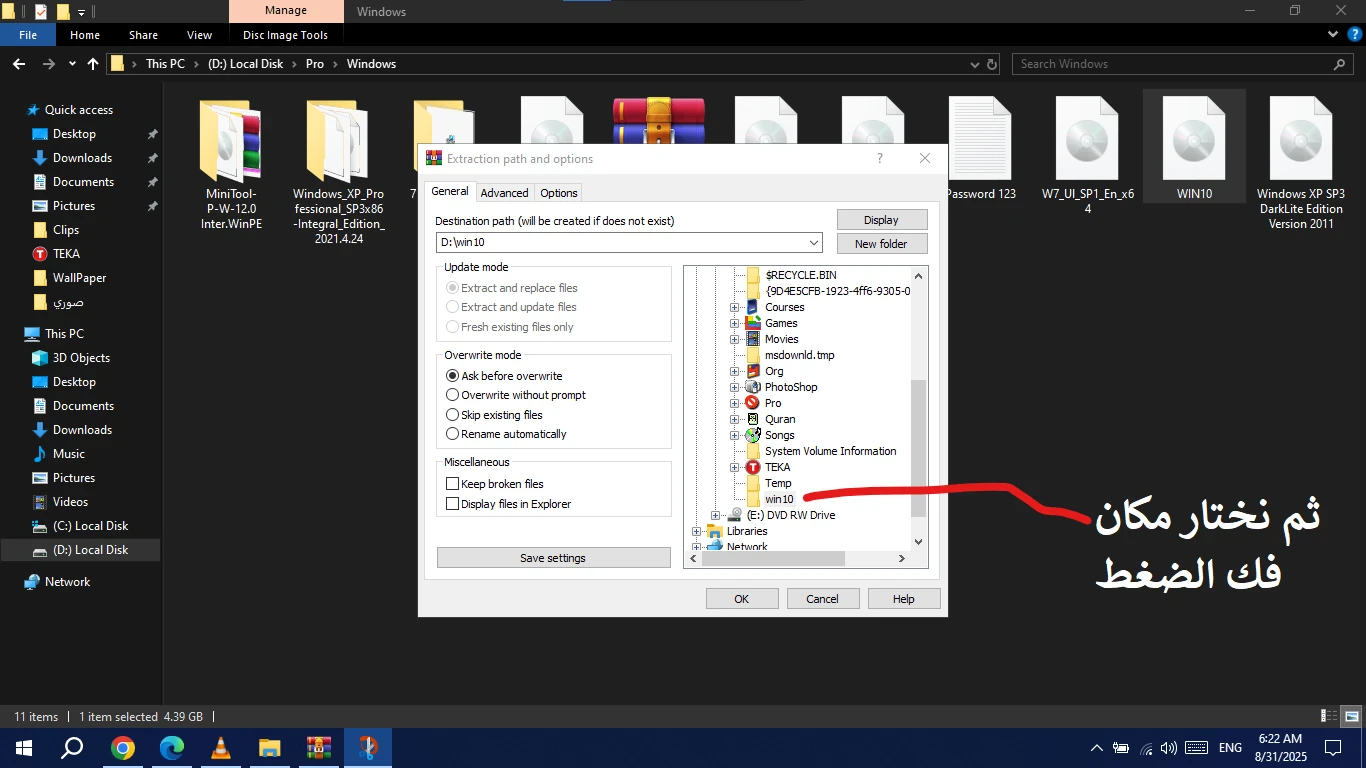Open the Home ribbon tab
The height and width of the screenshot is (768, 1366).
click(85, 35)
